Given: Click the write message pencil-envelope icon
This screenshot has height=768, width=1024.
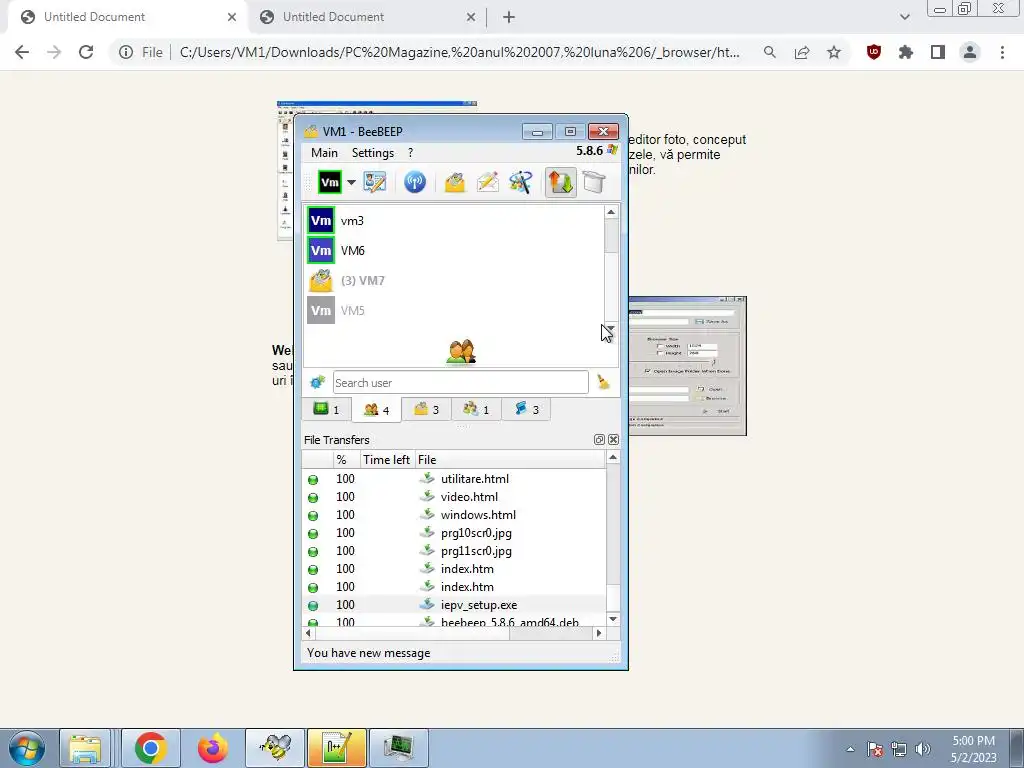Looking at the screenshot, I should [x=488, y=182].
